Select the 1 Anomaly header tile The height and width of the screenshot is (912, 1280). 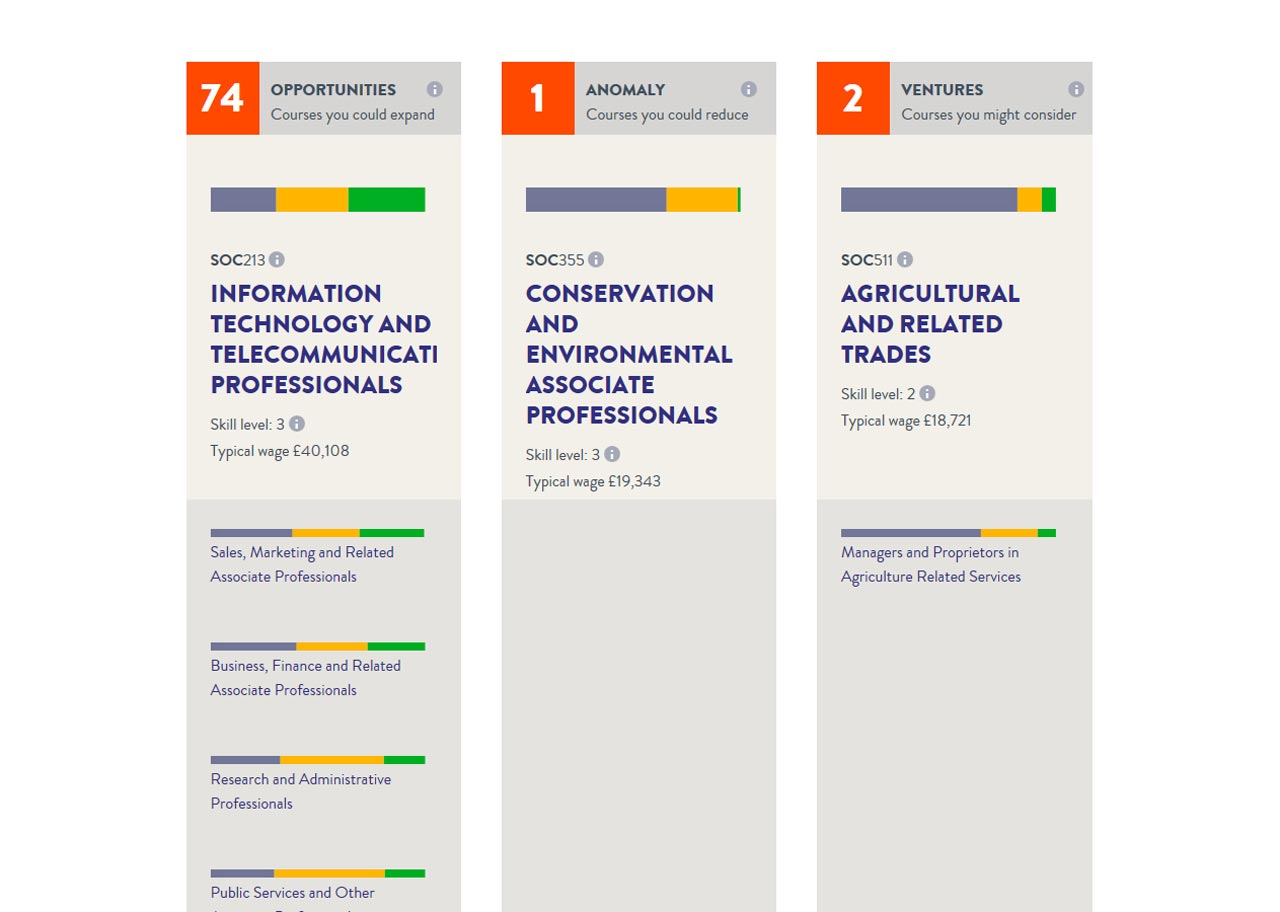click(538, 98)
